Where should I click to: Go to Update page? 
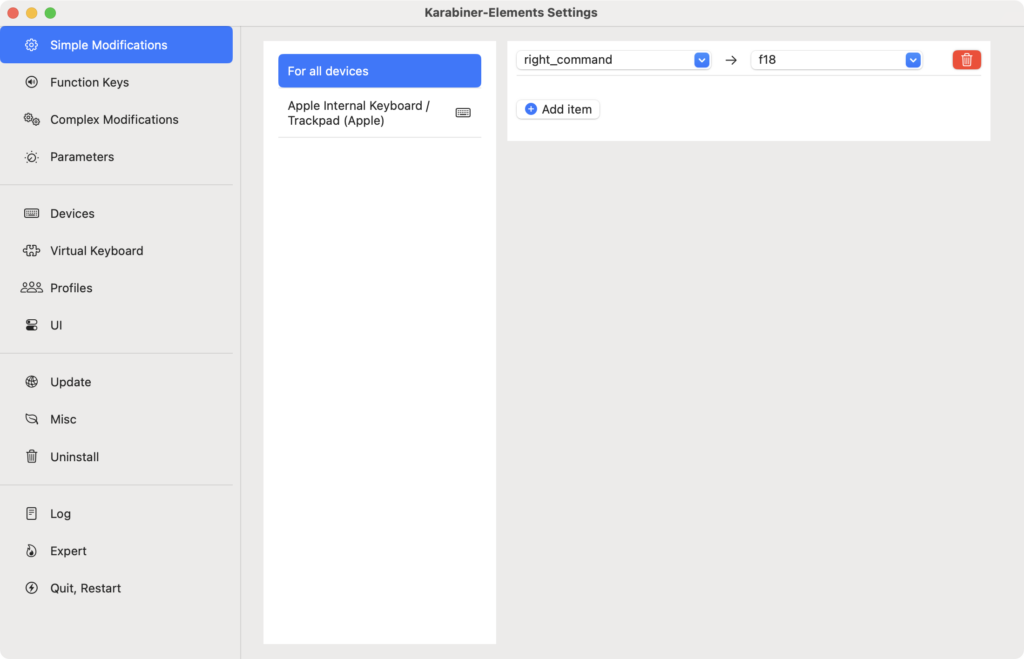click(x=116, y=382)
